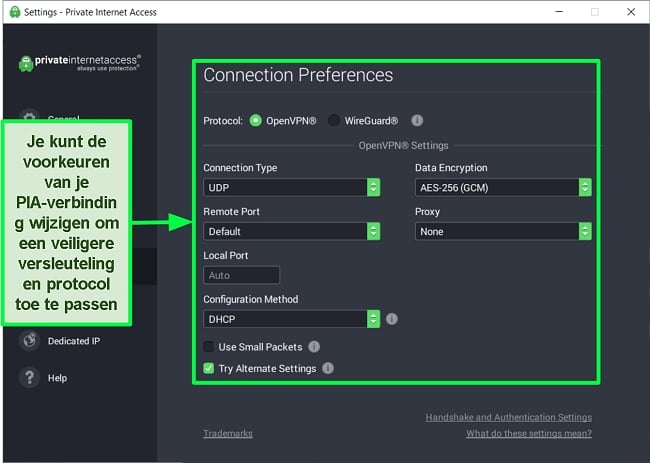Expand the Proxy dropdown set to None
650x463 pixels.
503,231
